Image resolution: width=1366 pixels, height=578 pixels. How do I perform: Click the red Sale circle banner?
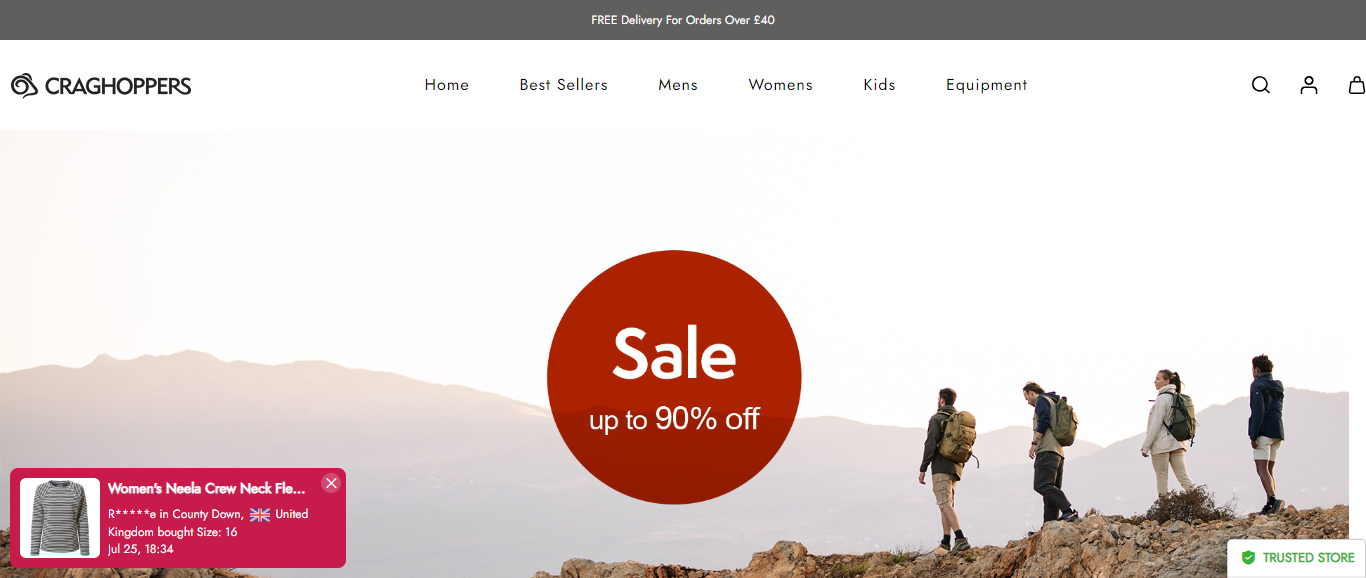pyautogui.click(x=674, y=377)
